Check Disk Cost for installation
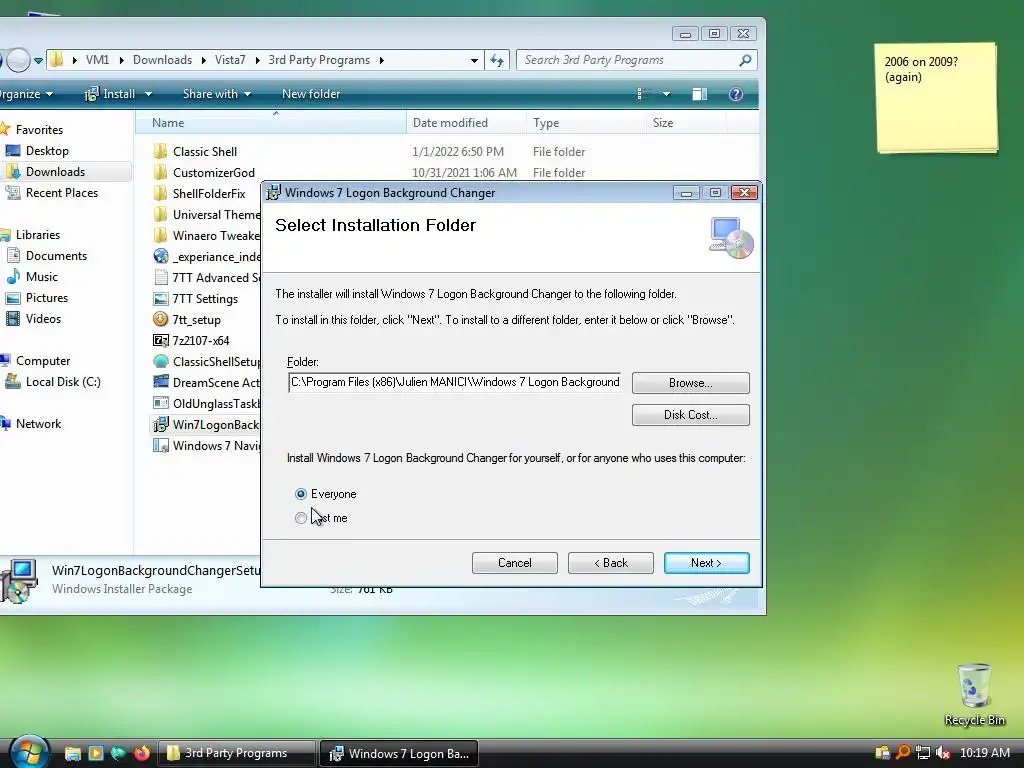Screen dimensions: 1024x768 pyautogui.click(x=690, y=415)
